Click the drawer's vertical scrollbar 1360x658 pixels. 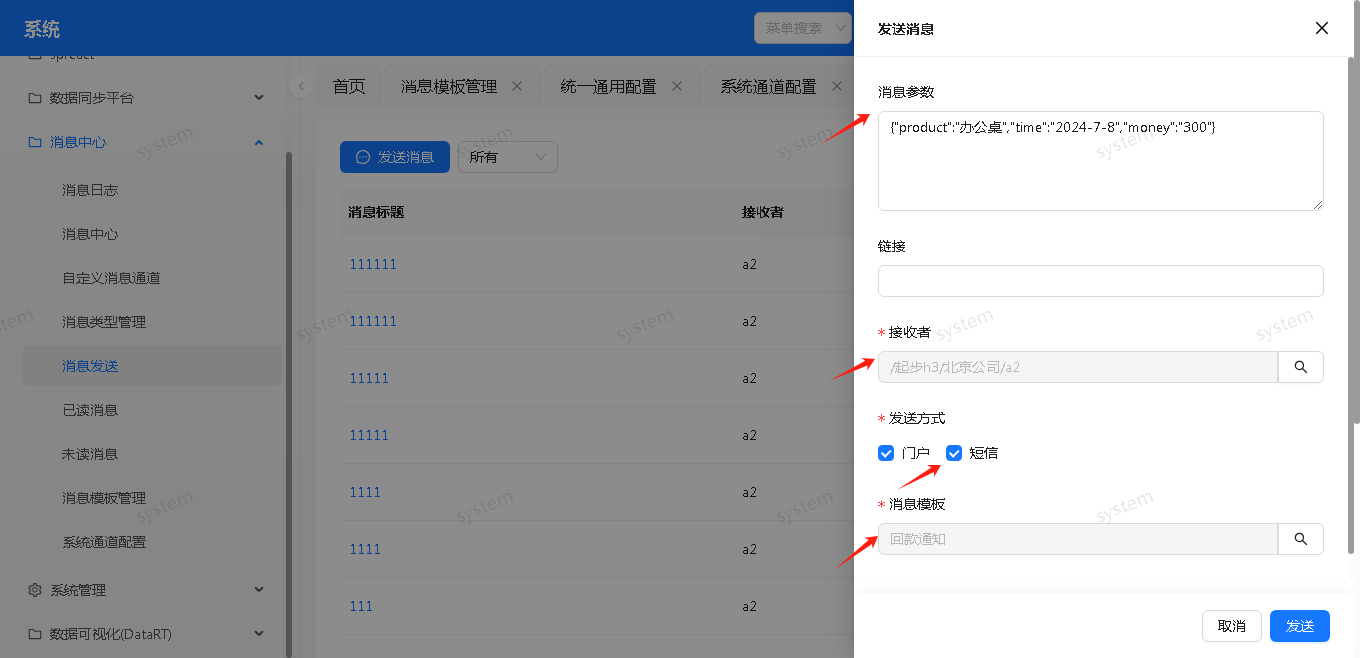[1354, 240]
